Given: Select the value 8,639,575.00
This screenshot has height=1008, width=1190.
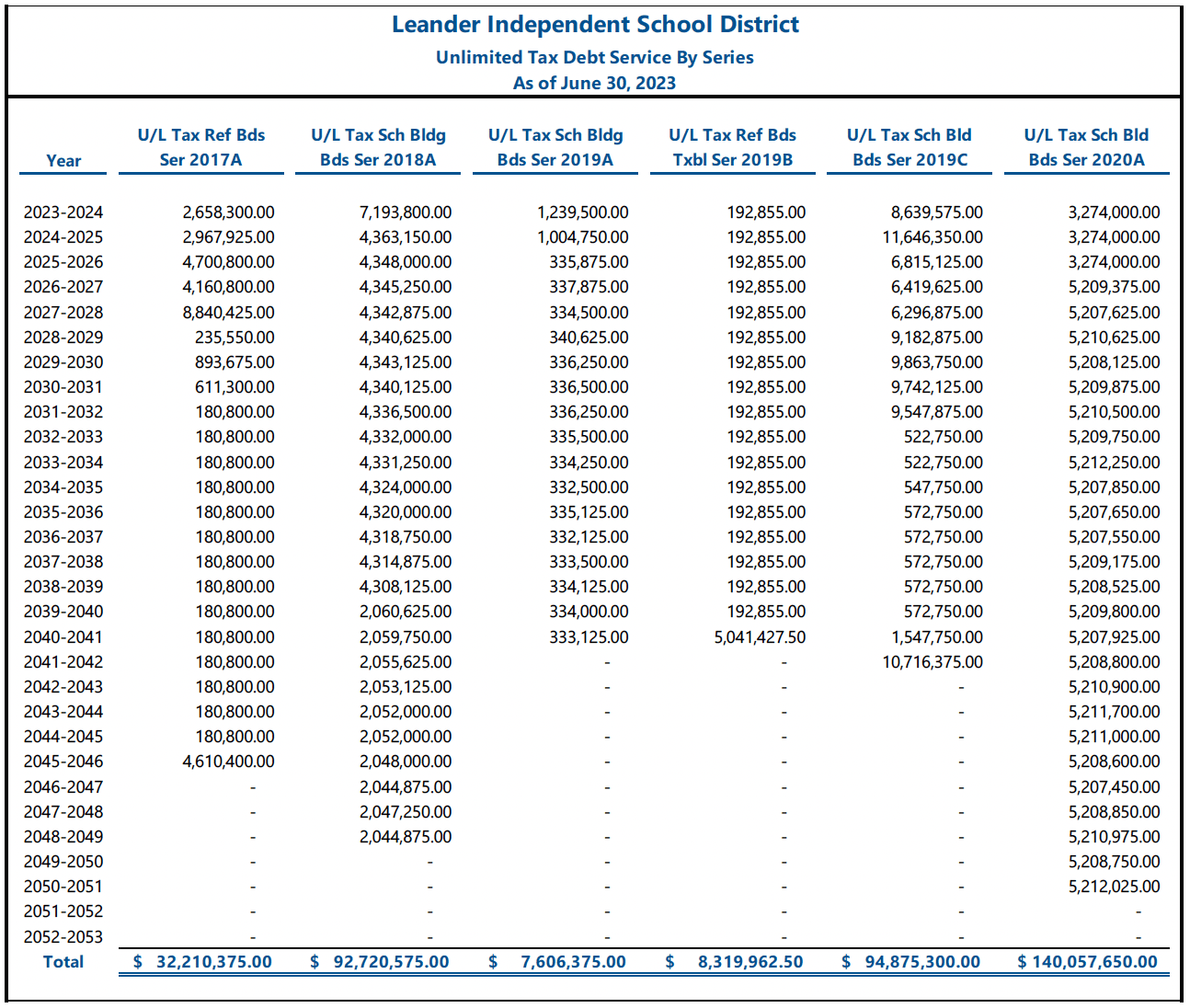Looking at the screenshot, I should point(937,212).
